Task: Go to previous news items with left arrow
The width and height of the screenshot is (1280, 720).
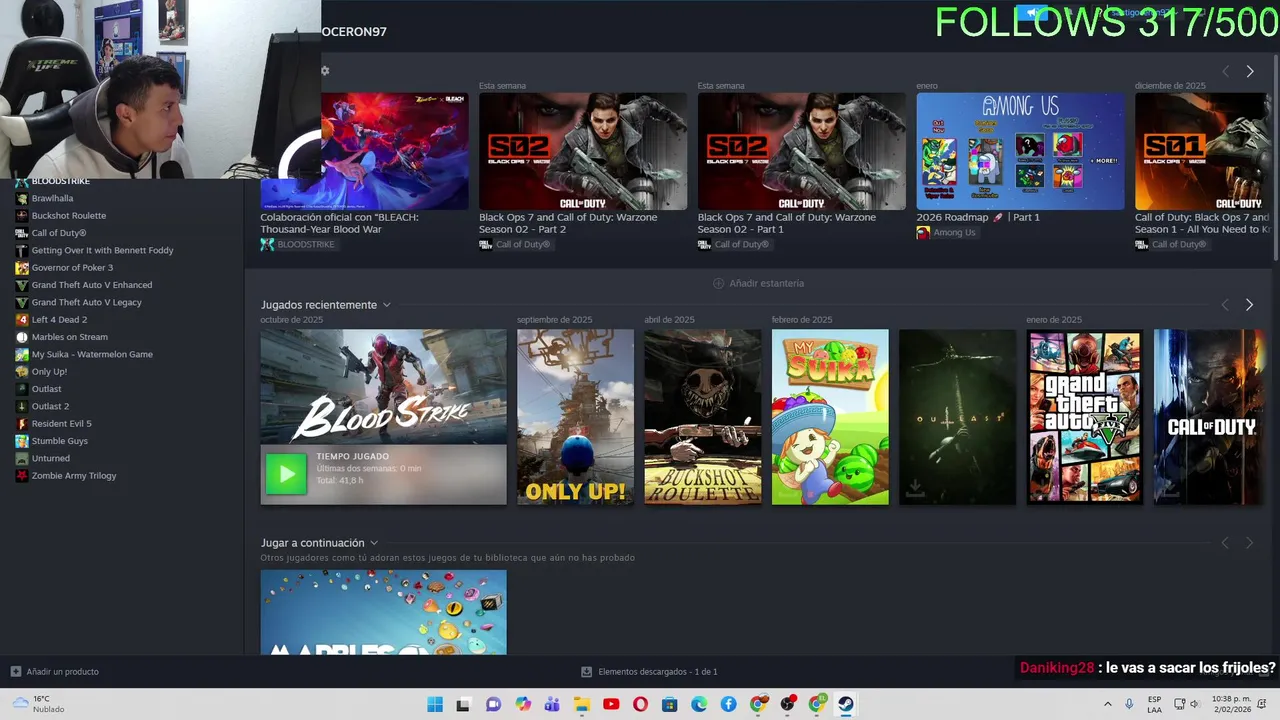Action: [x=1225, y=71]
